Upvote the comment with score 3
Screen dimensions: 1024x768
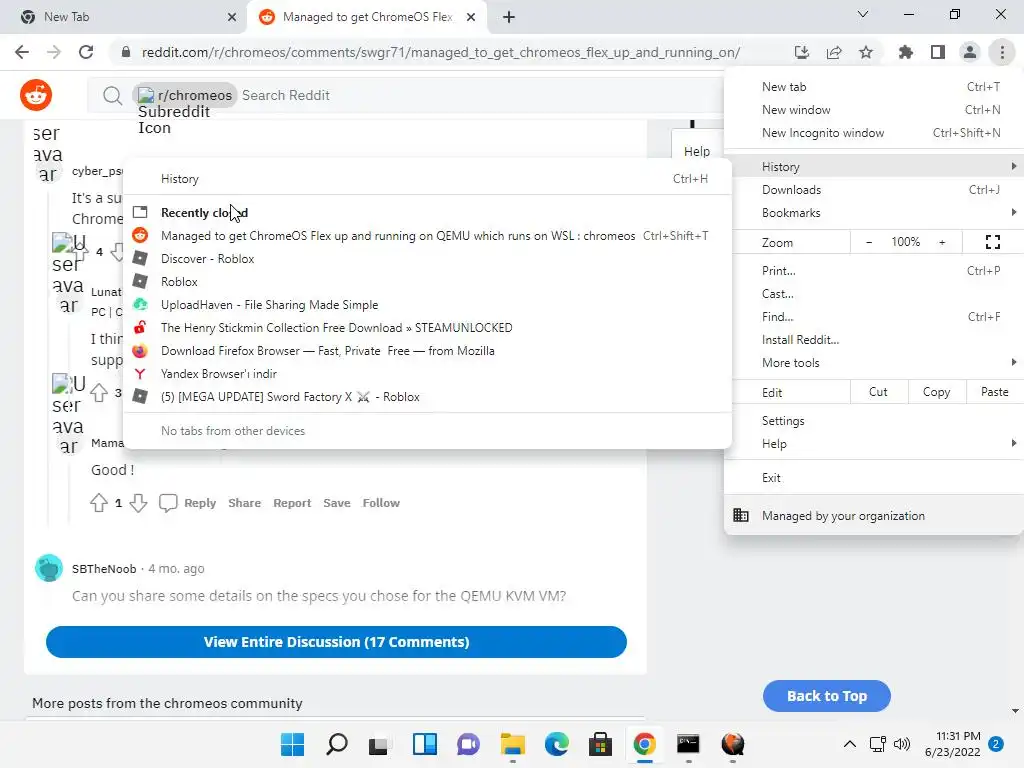(x=99, y=392)
